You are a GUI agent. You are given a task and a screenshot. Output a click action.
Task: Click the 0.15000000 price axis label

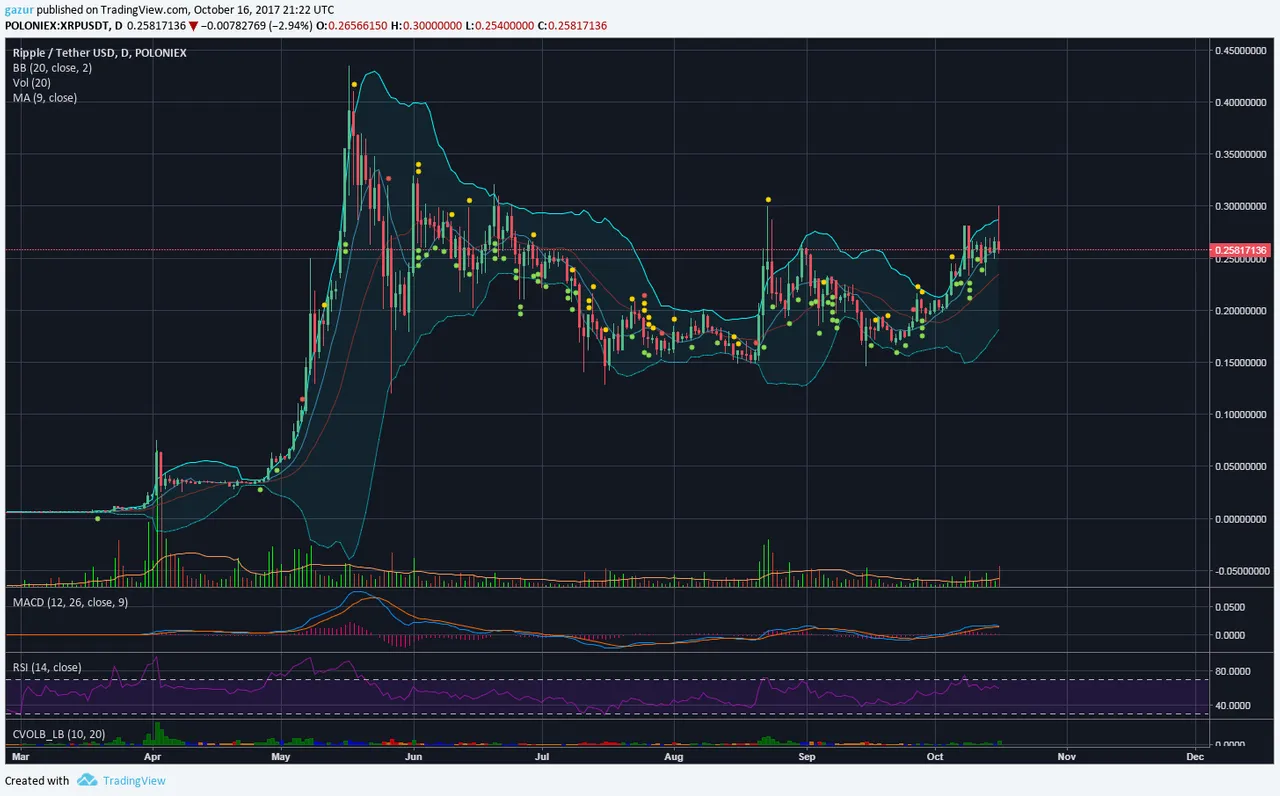tap(1243, 362)
